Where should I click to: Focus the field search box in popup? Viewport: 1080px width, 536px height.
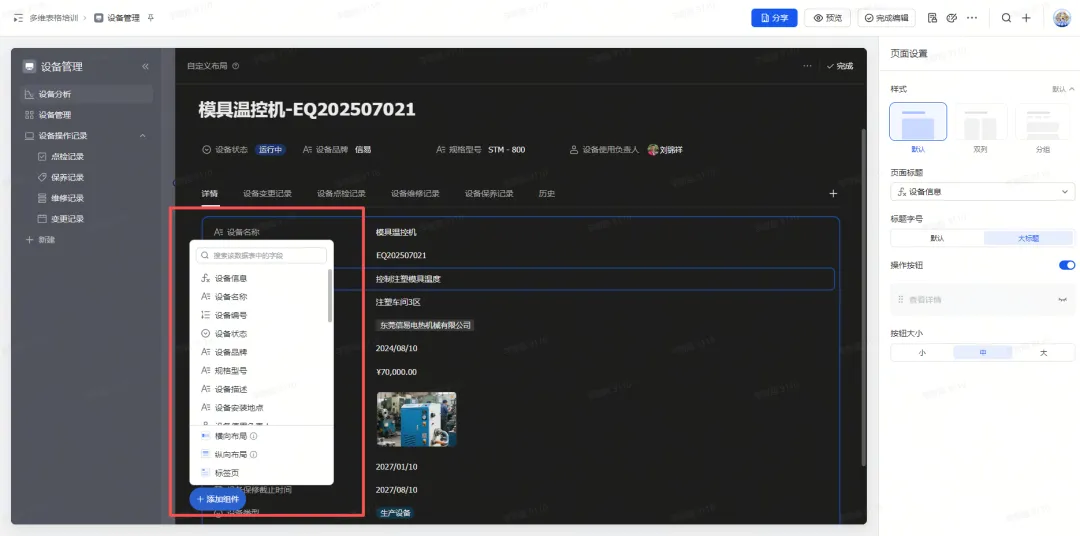coord(261,256)
